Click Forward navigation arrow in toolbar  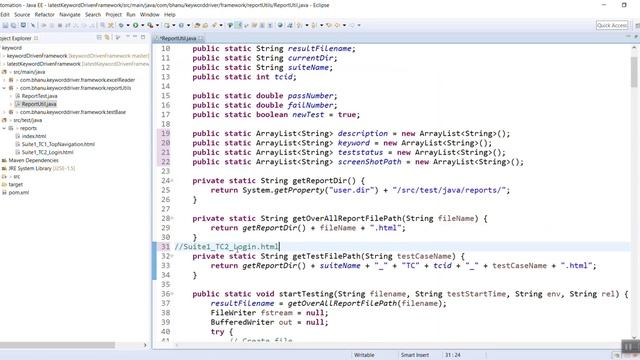[x=352, y=25]
